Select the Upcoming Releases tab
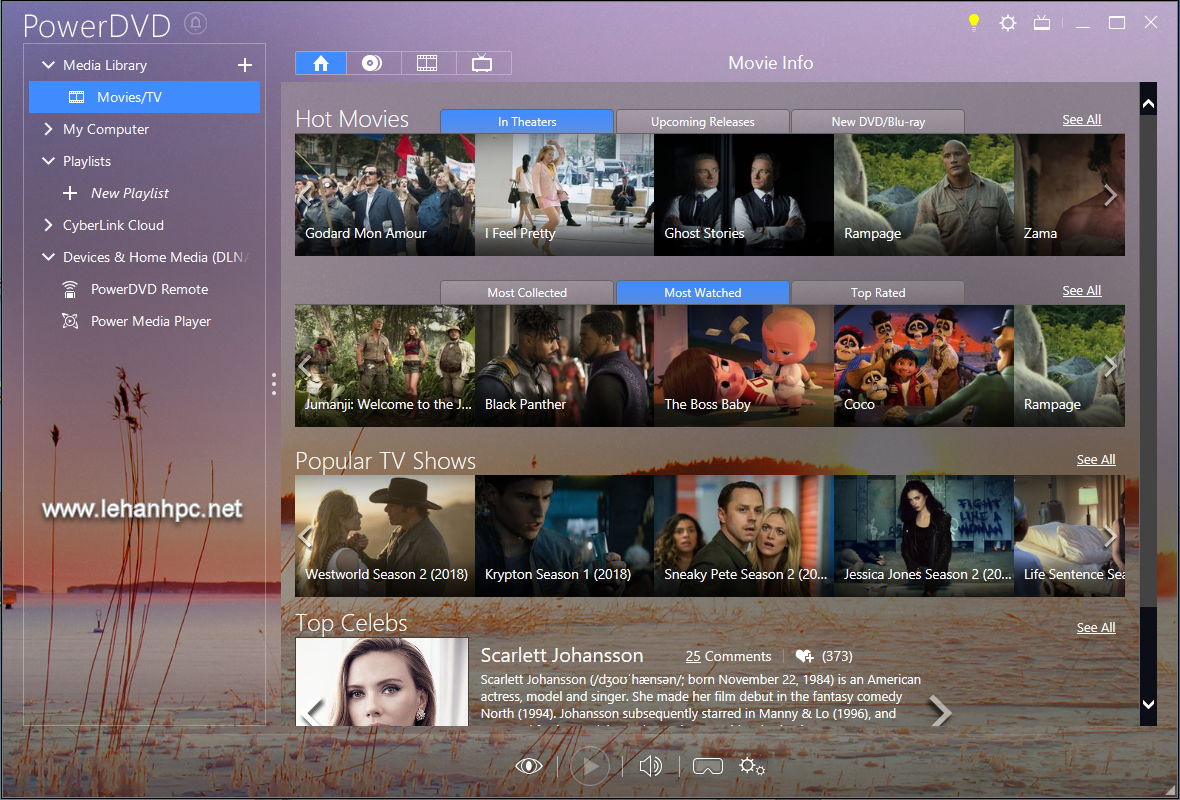 click(x=702, y=122)
